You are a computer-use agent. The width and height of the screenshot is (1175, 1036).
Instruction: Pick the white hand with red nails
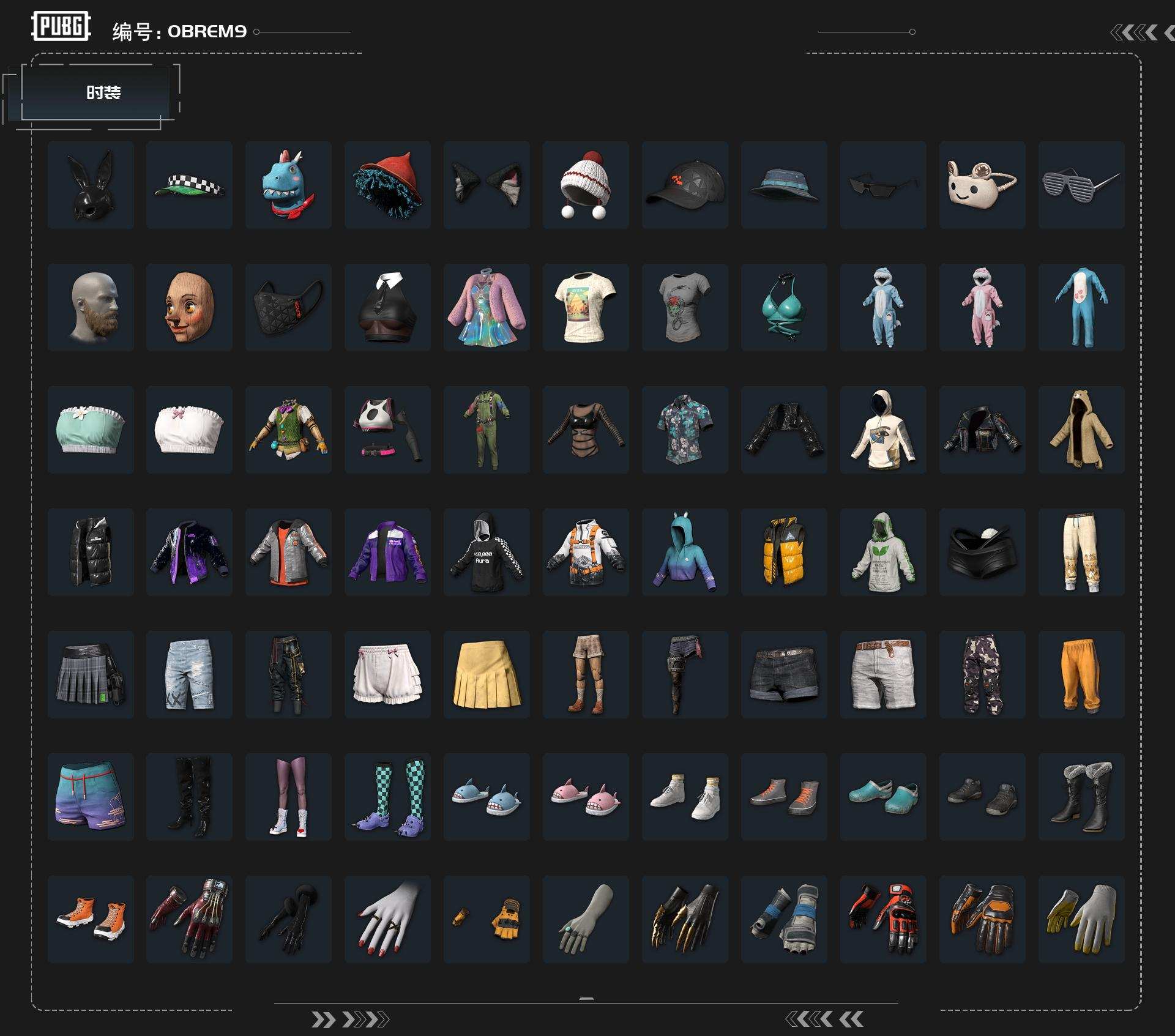[387, 919]
